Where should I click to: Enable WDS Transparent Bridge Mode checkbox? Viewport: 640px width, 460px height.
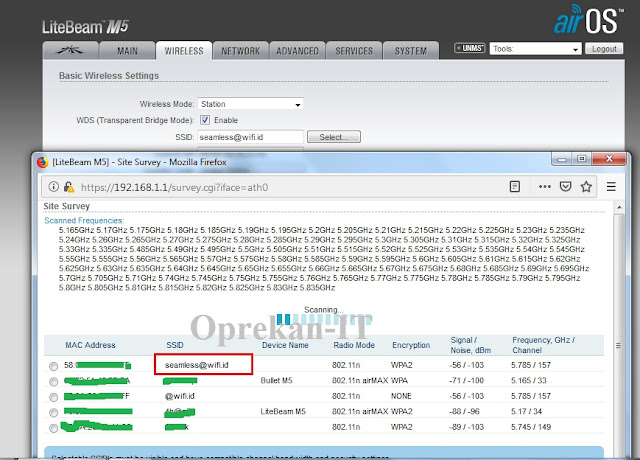click(x=205, y=120)
